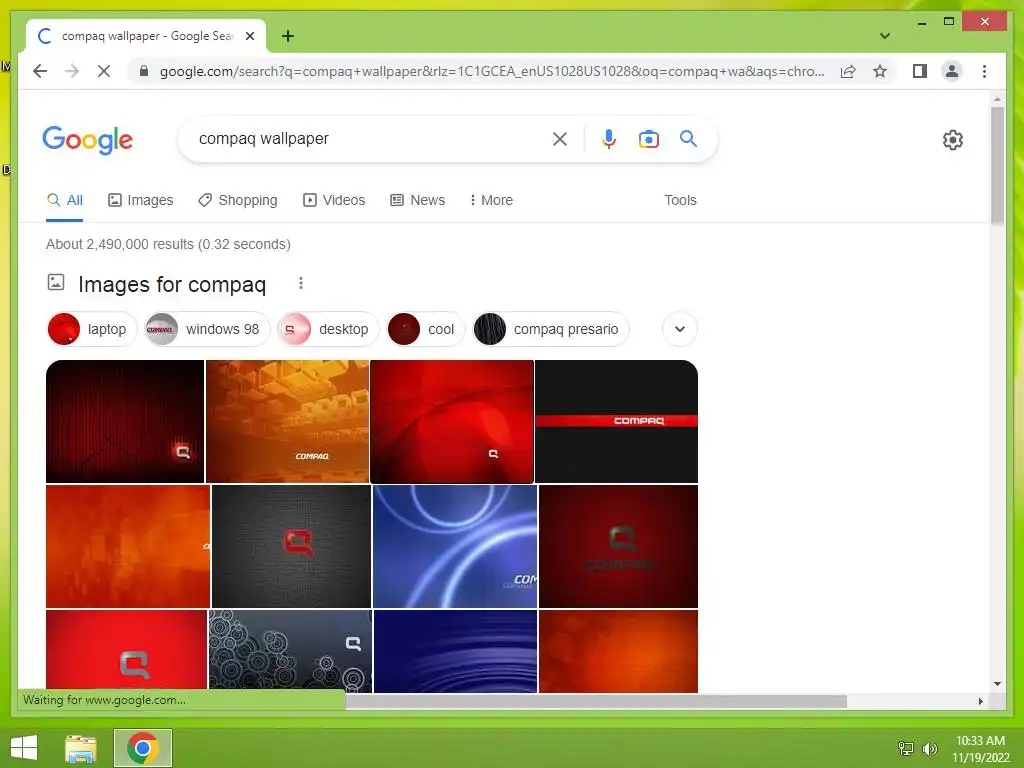This screenshot has height=768, width=1024.
Task: Open taskbar clock showing 10:33 AM
Action: 980,748
